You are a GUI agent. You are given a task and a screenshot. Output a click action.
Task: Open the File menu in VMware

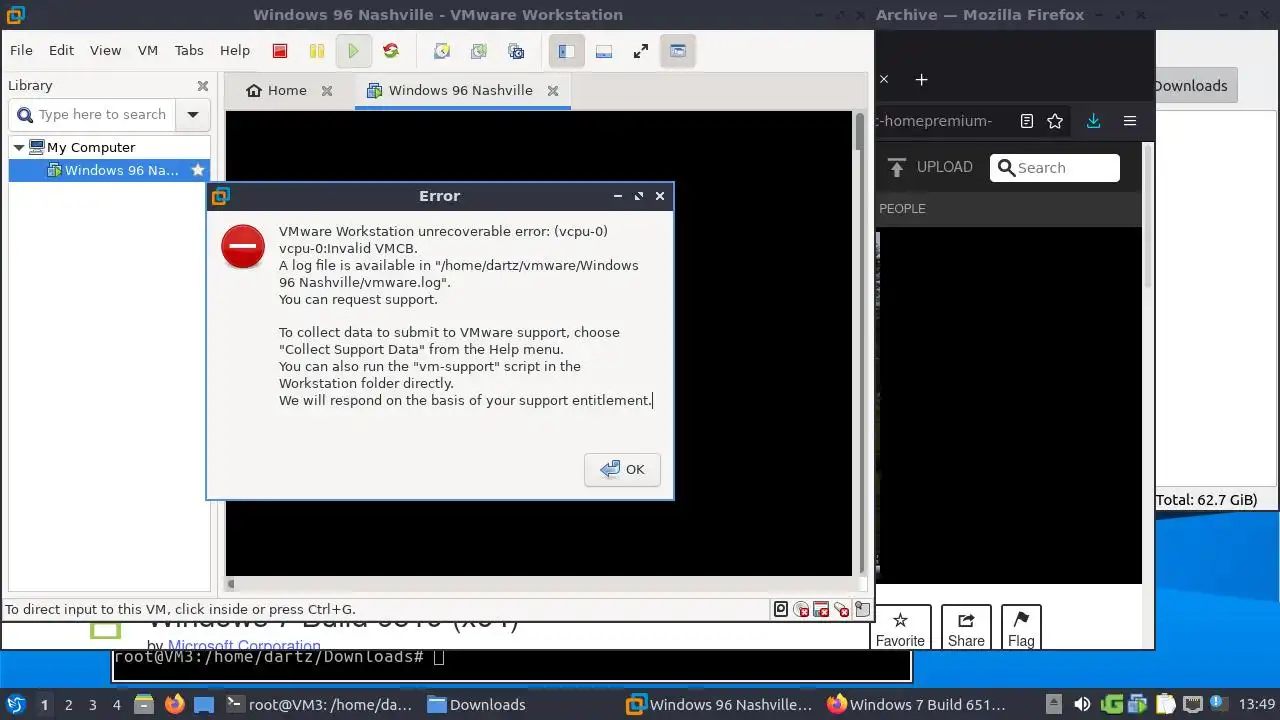21,50
